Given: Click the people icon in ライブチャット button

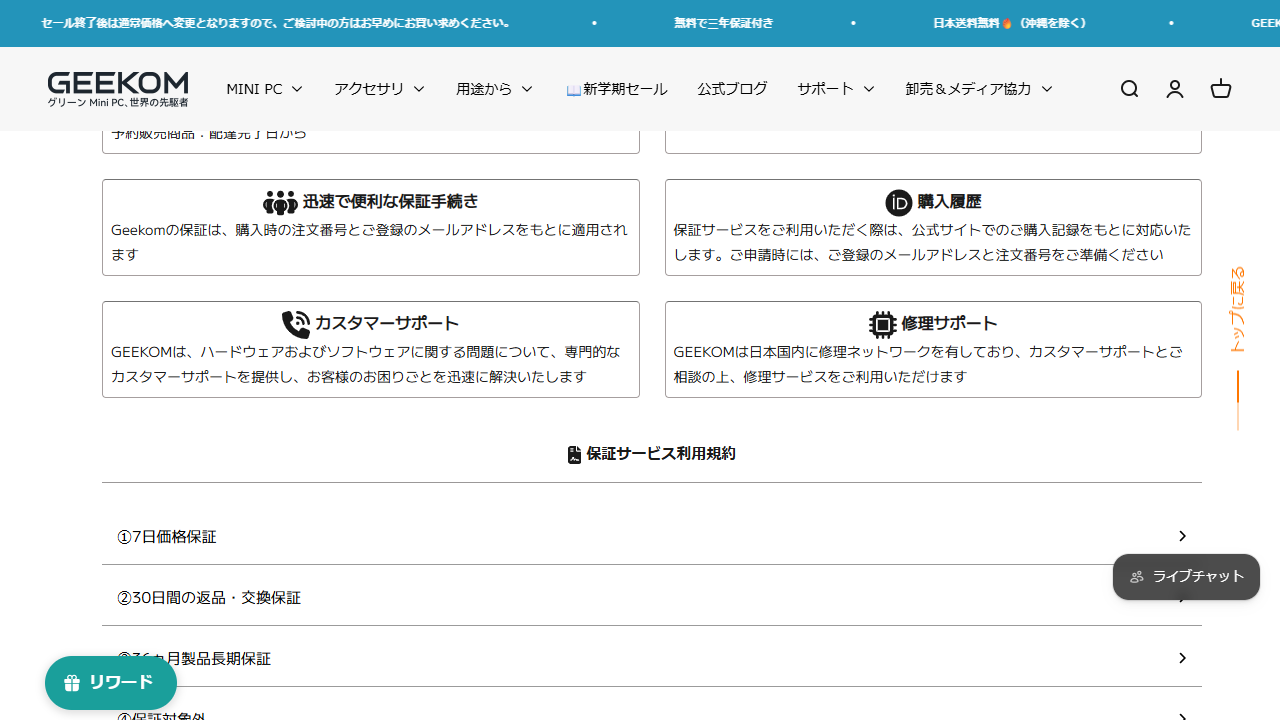Looking at the screenshot, I should pos(1137,577).
